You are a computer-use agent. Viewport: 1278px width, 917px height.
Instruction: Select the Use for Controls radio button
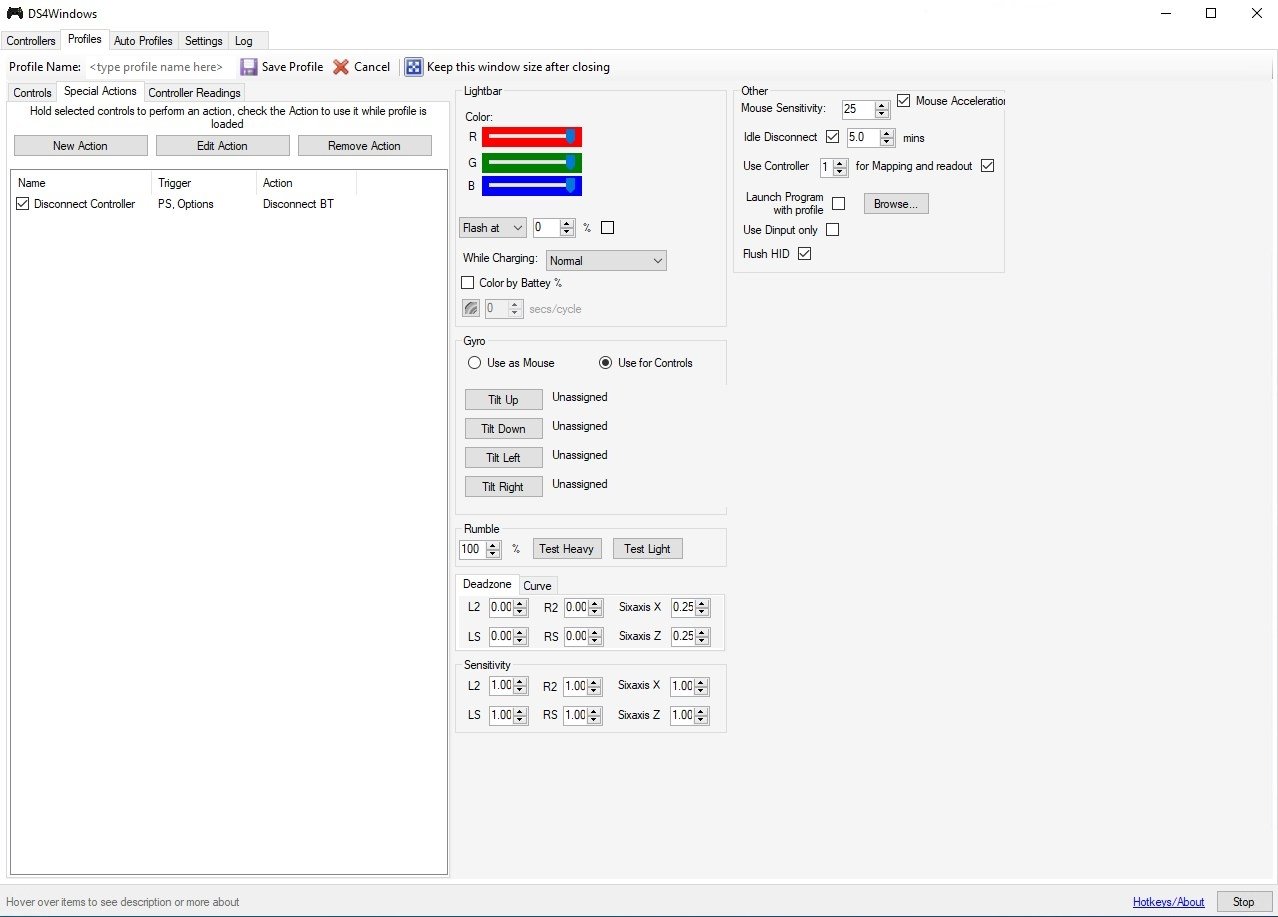605,363
